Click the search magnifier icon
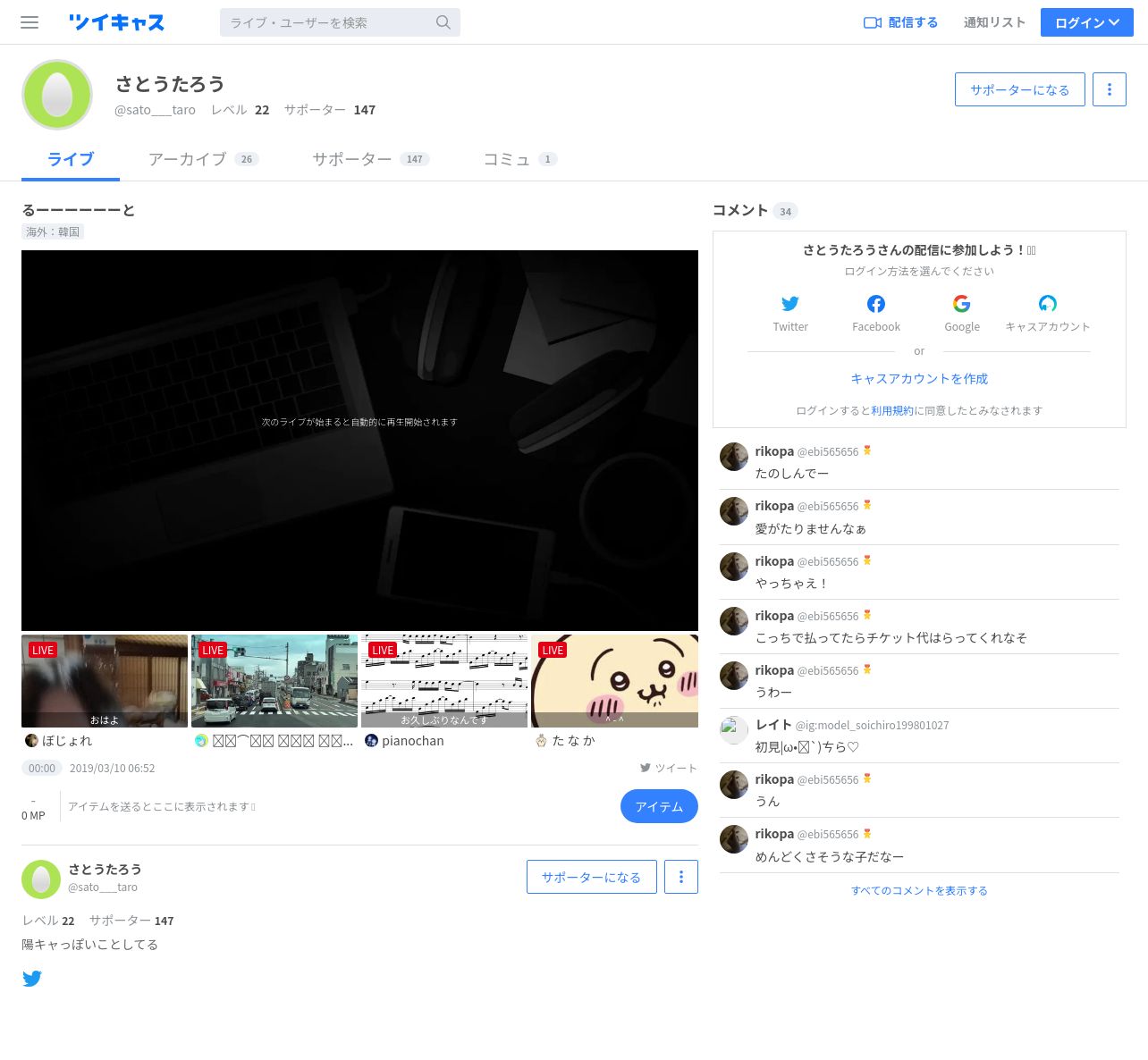 point(443,22)
